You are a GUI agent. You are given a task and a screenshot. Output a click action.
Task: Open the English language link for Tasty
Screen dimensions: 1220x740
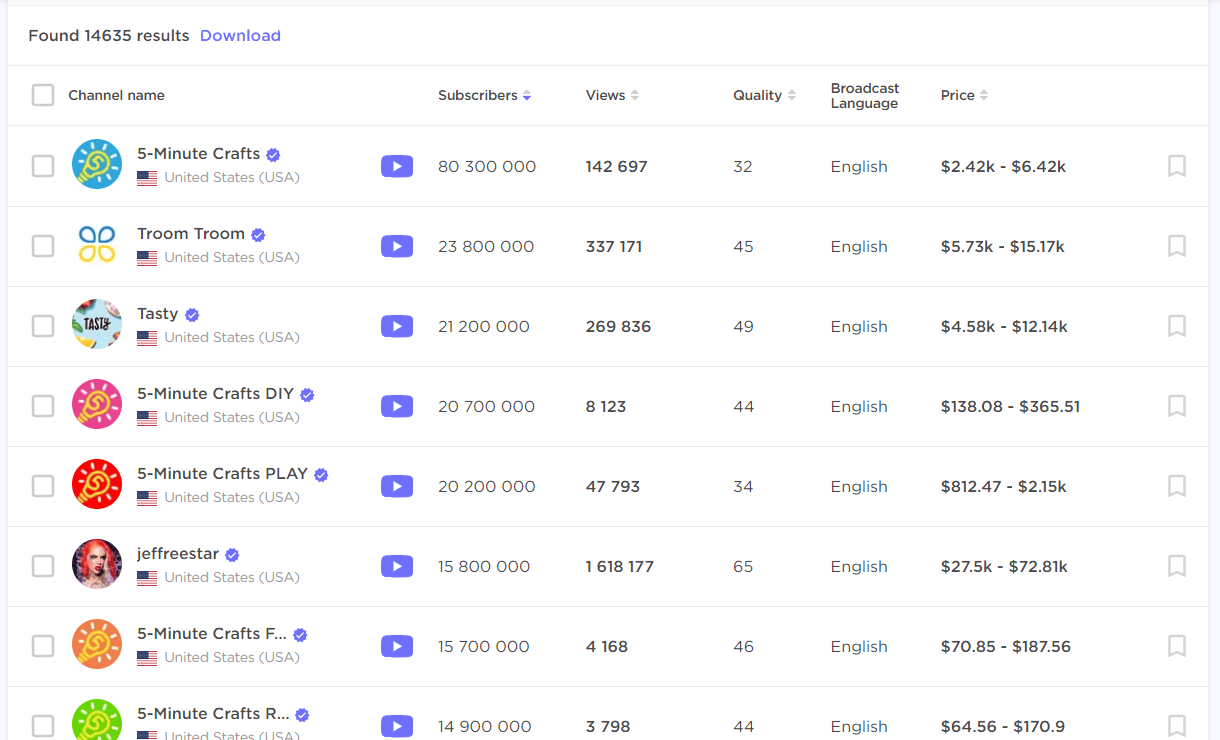tap(858, 326)
